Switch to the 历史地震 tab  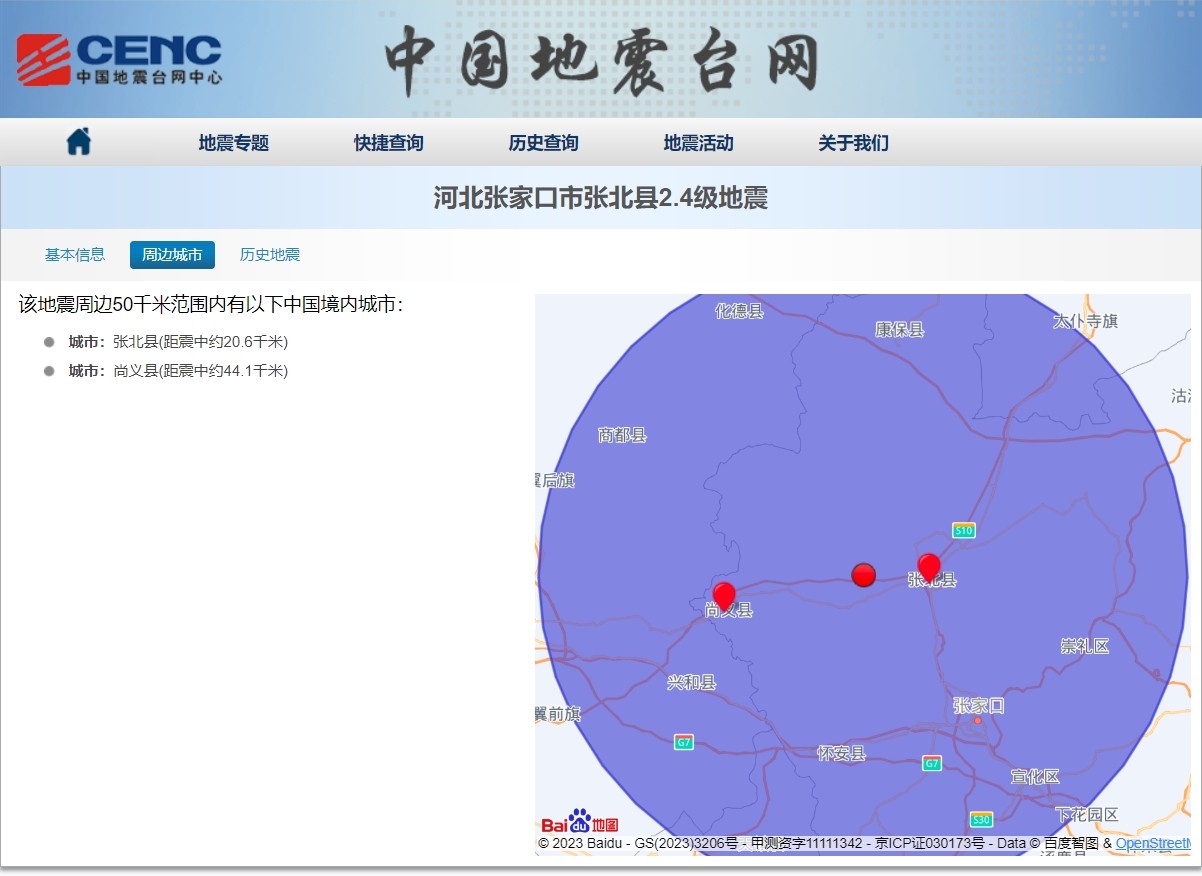[x=270, y=255]
